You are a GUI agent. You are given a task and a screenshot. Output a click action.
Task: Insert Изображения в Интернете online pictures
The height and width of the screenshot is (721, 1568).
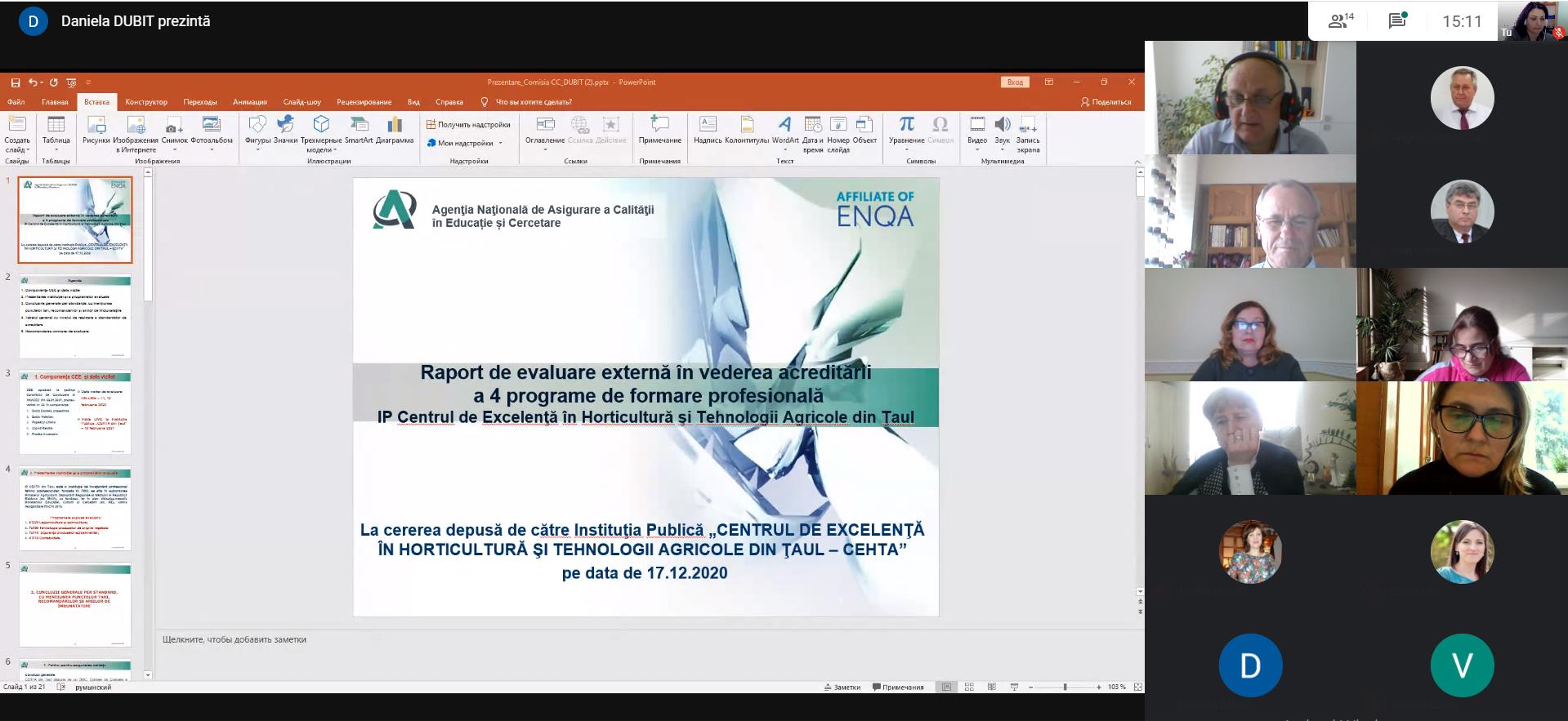click(136, 135)
